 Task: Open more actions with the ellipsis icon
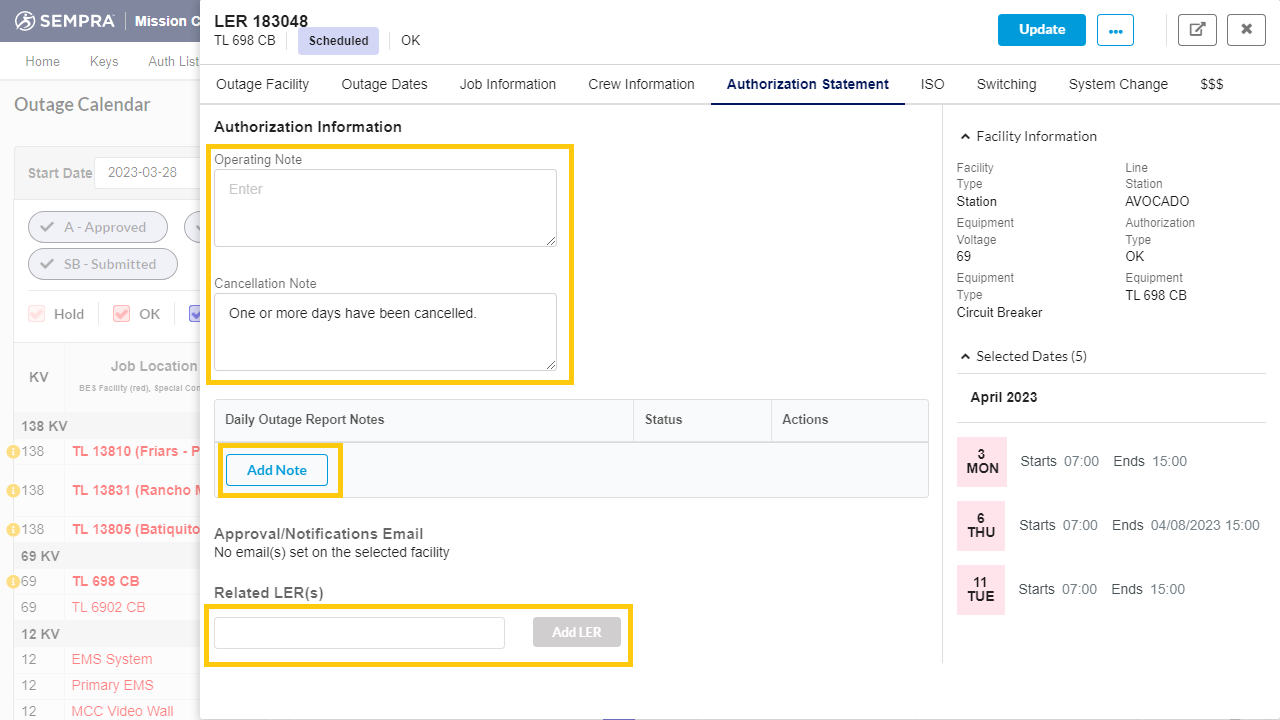pyautogui.click(x=1115, y=30)
